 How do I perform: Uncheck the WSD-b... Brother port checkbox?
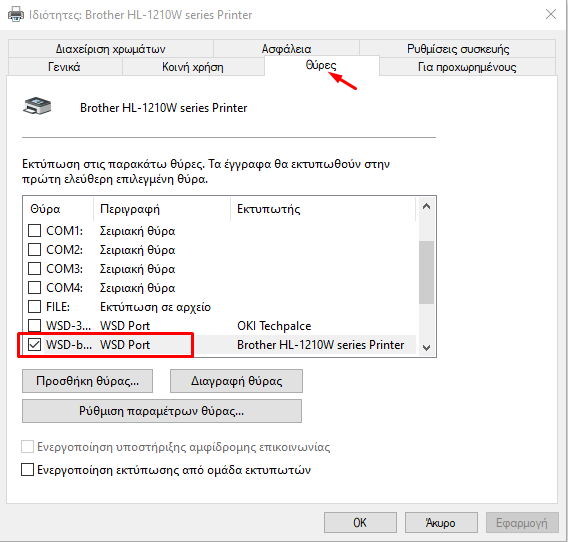pyautogui.click(x=34, y=345)
